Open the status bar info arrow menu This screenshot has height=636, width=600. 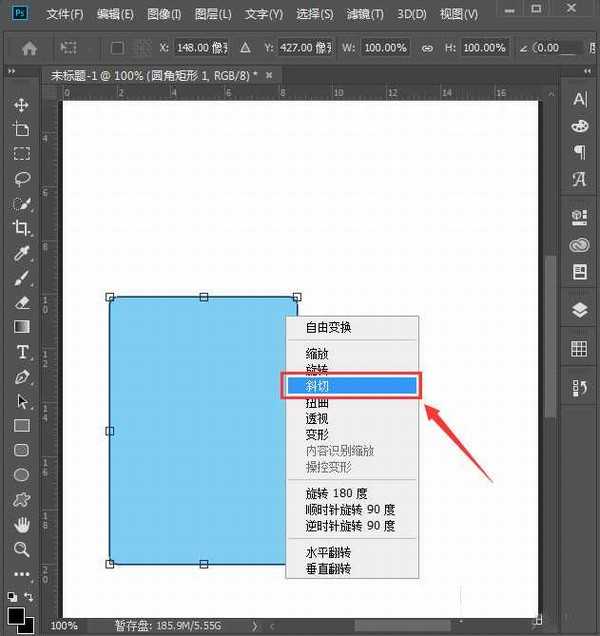[254, 625]
